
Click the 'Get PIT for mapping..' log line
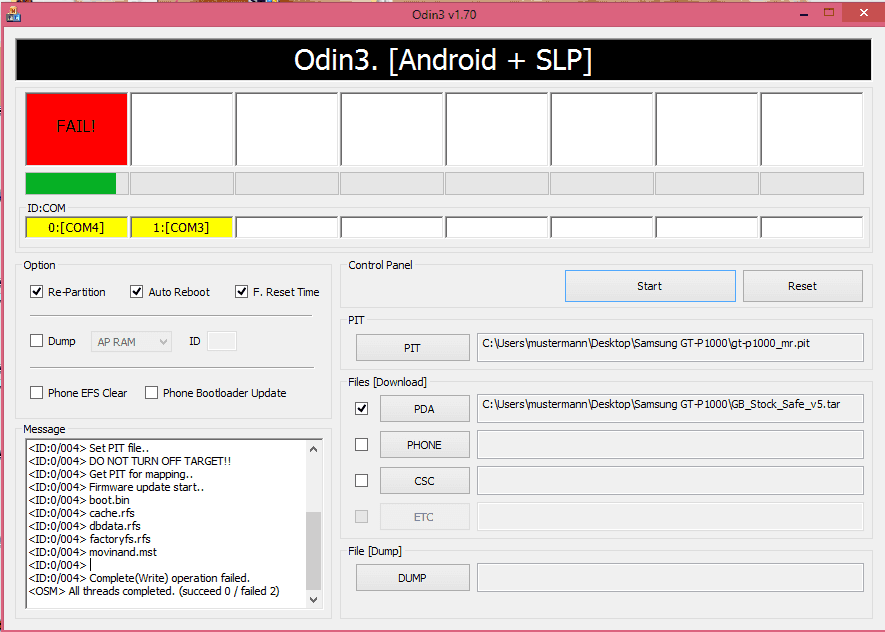click(x=111, y=474)
